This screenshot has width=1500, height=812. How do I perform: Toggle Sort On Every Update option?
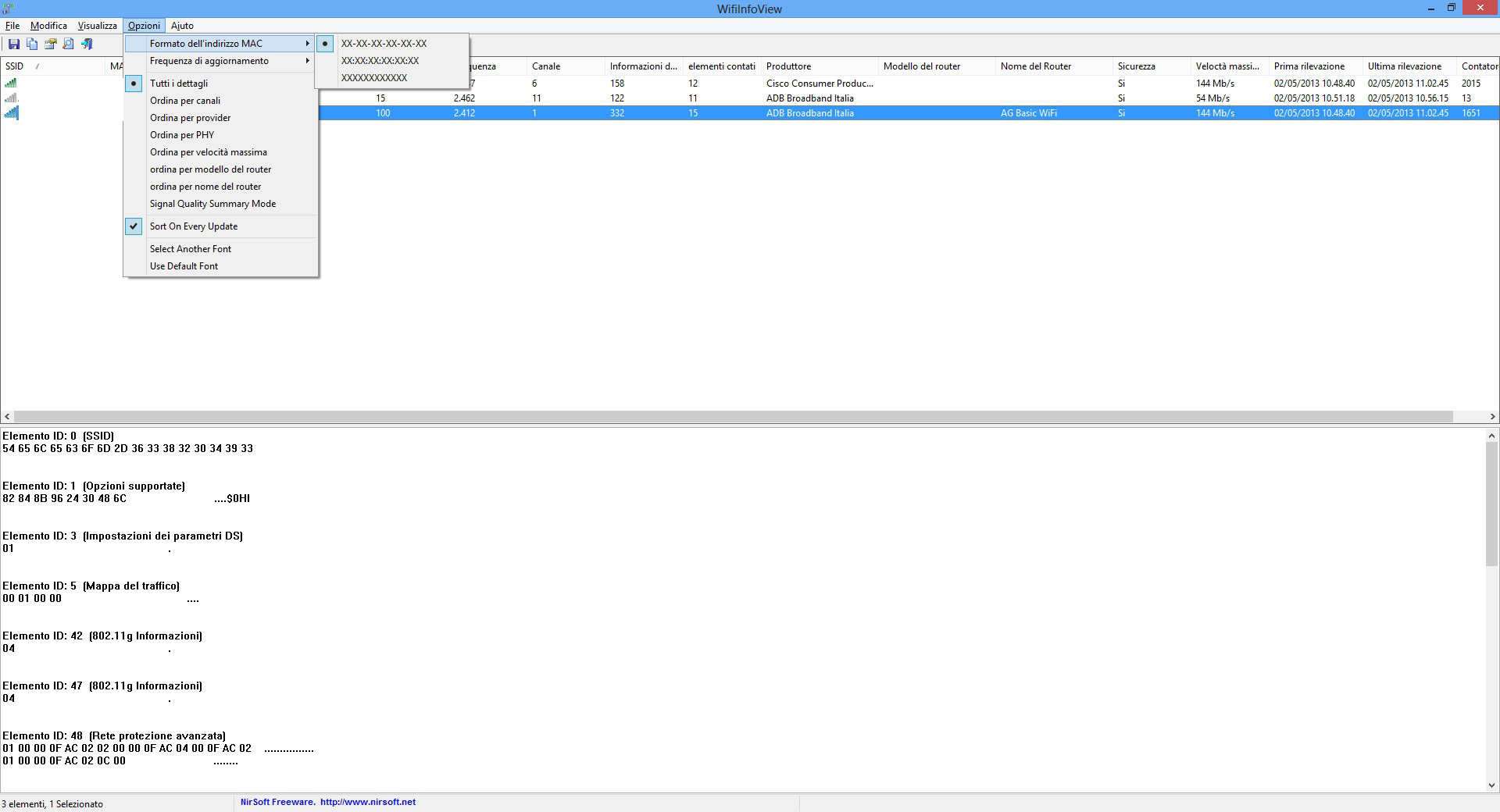pyautogui.click(x=221, y=226)
